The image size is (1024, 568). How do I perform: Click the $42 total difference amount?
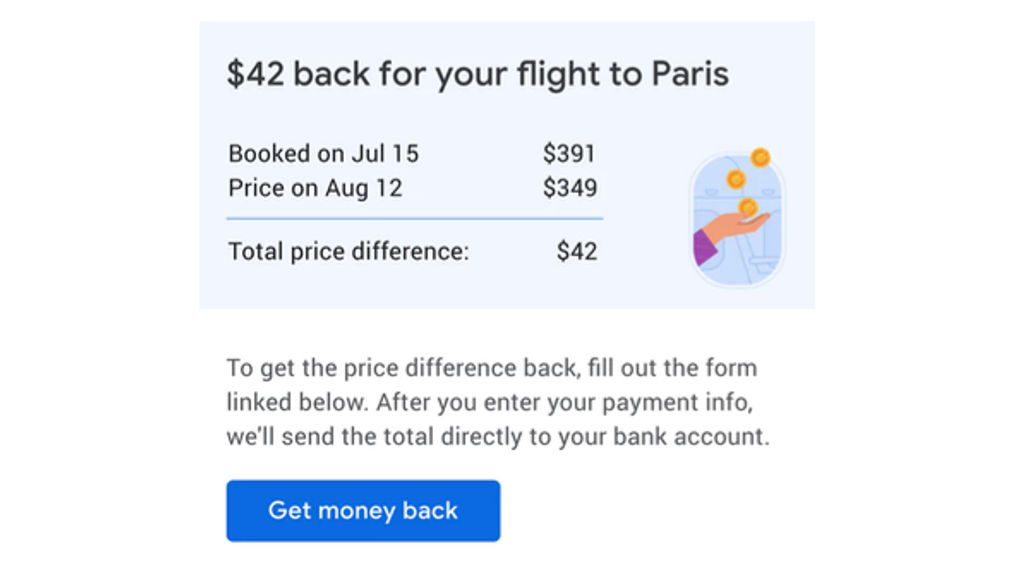point(577,251)
